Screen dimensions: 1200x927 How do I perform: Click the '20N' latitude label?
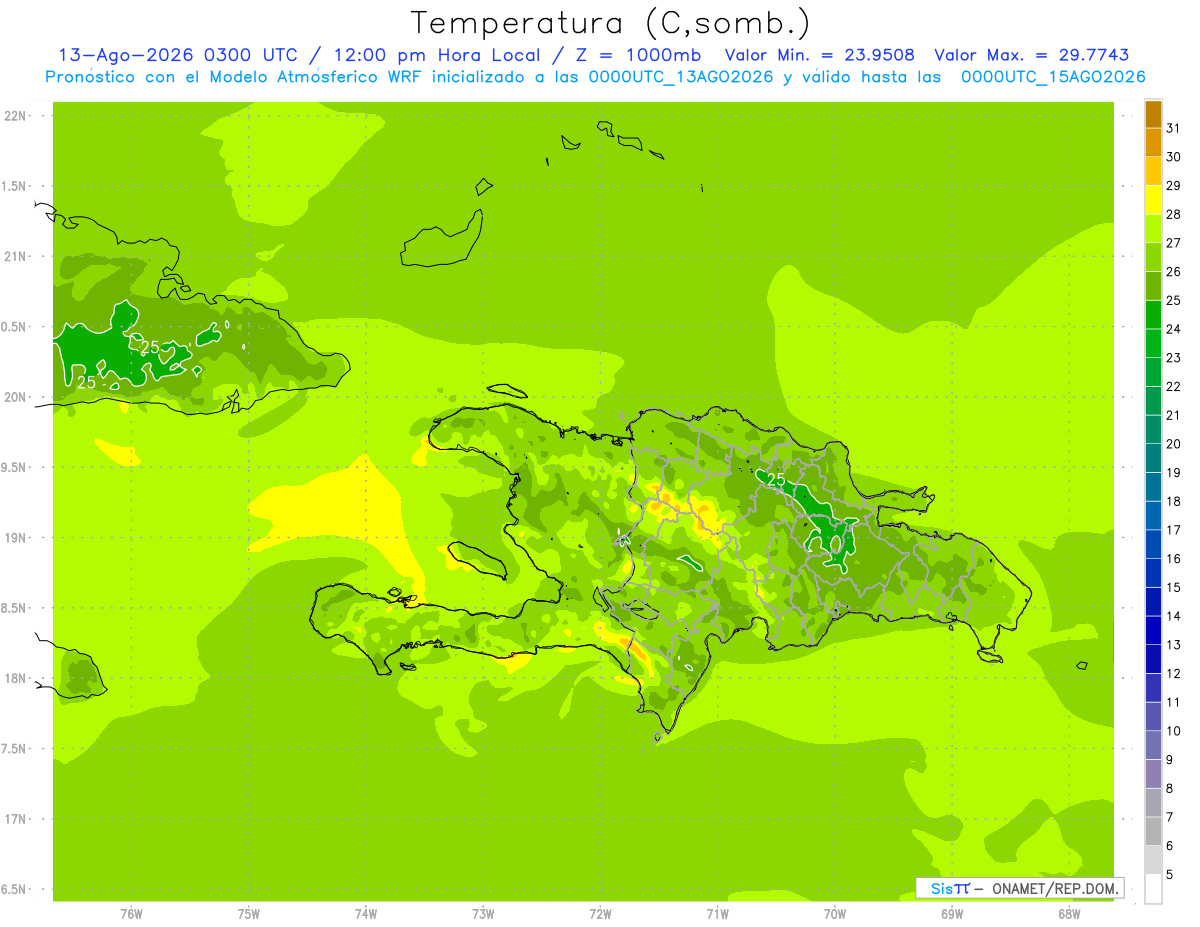[16, 397]
